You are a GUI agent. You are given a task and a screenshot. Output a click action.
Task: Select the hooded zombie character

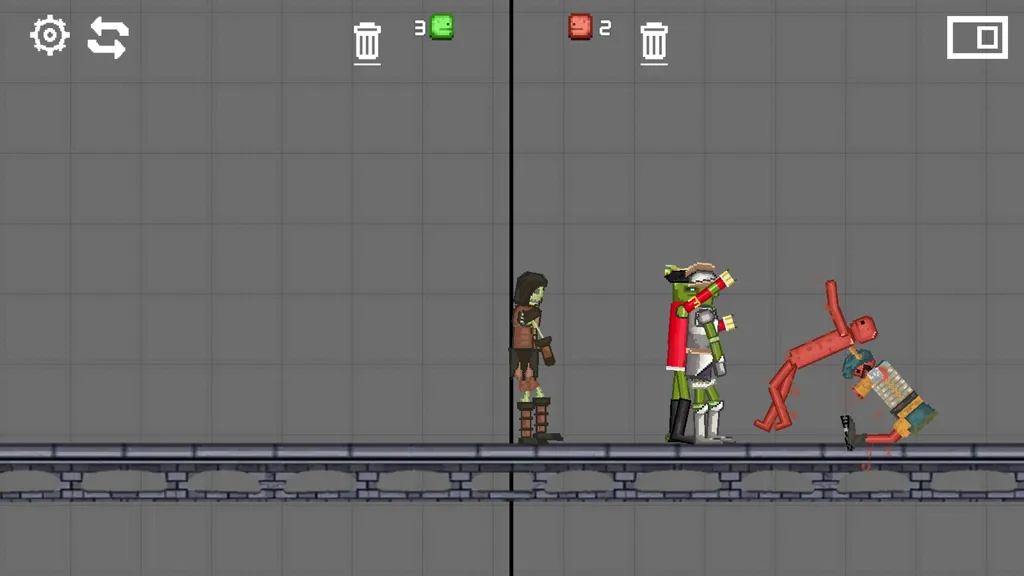tap(534, 358)
